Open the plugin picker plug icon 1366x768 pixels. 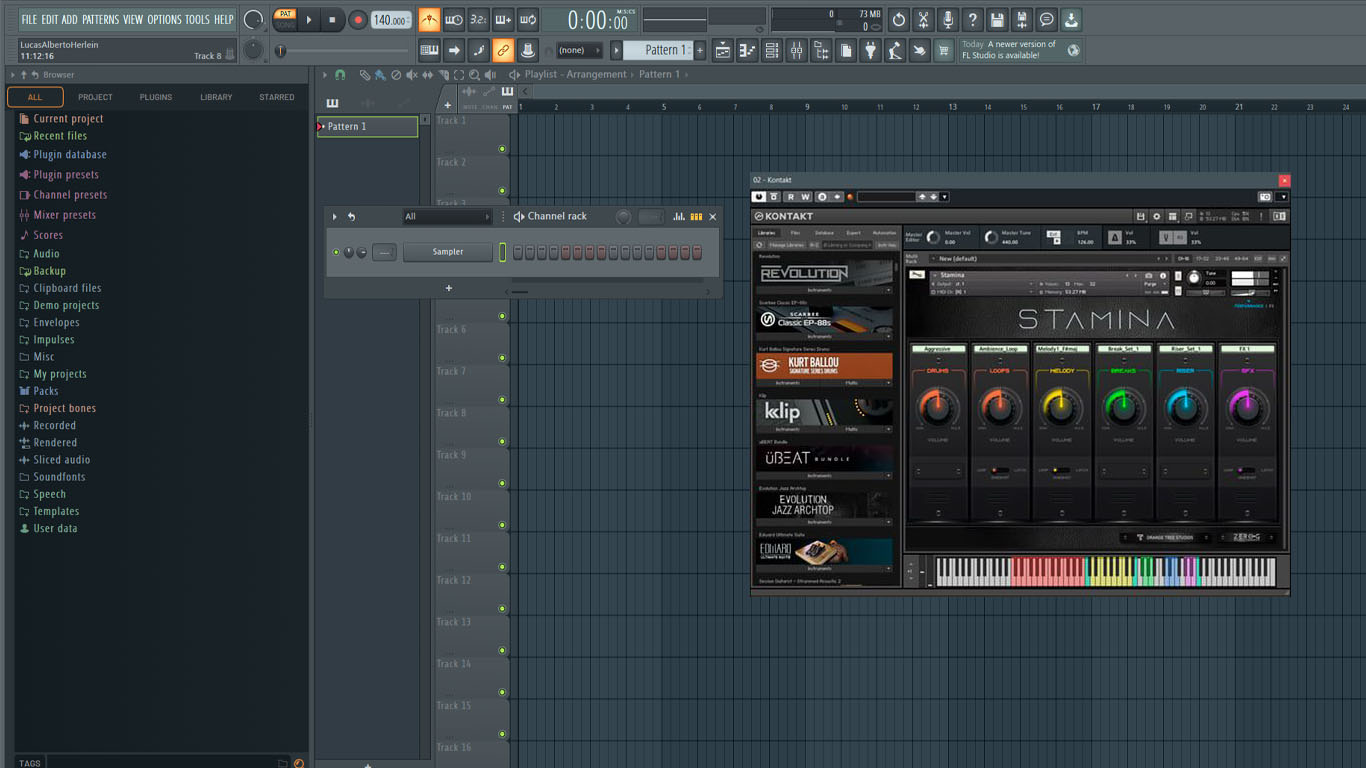click(870, 50)
